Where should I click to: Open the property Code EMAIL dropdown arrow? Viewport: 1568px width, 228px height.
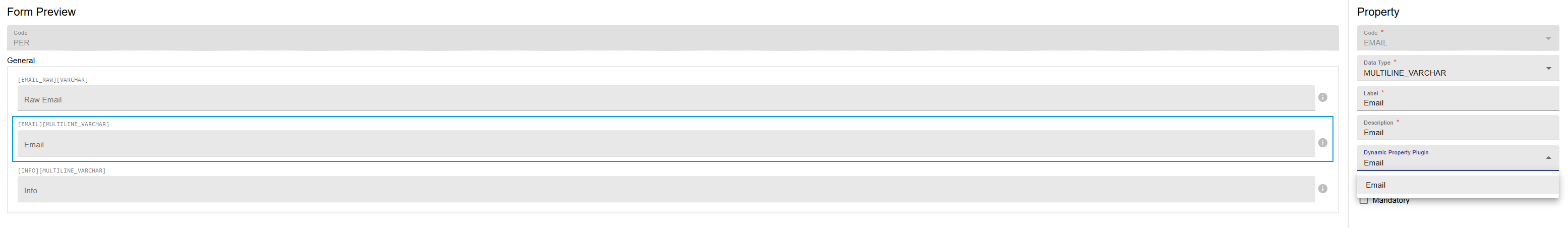tap(1548, 38)
